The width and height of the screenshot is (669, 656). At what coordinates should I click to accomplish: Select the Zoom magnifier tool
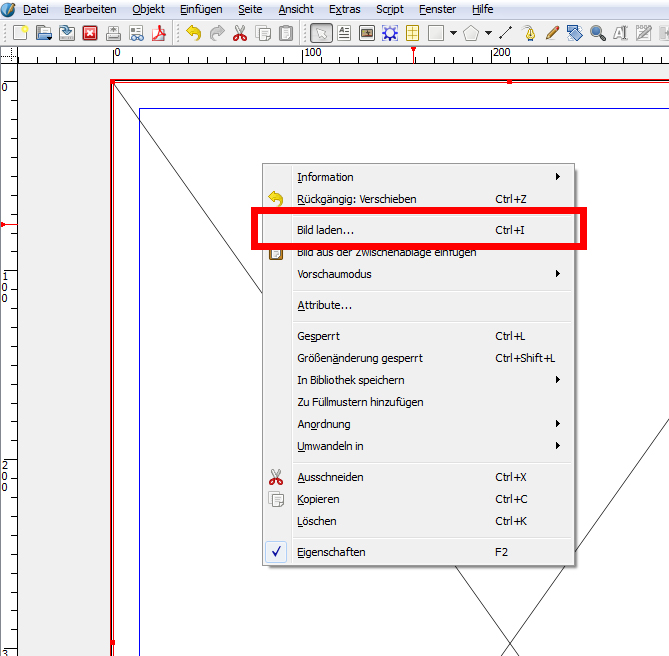(597, 33)
